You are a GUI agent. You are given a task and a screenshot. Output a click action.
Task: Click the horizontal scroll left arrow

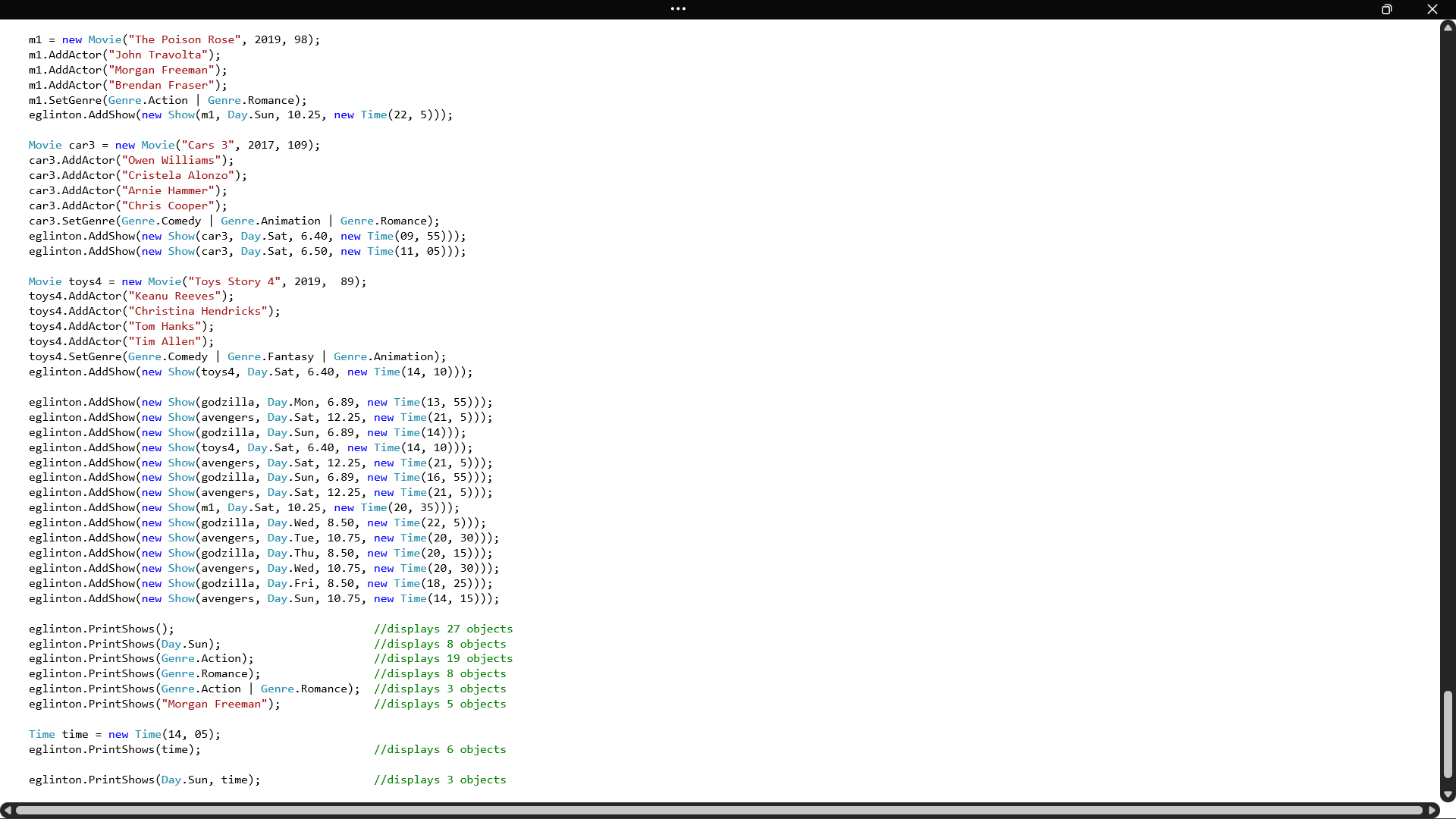[x=8, y=811]
